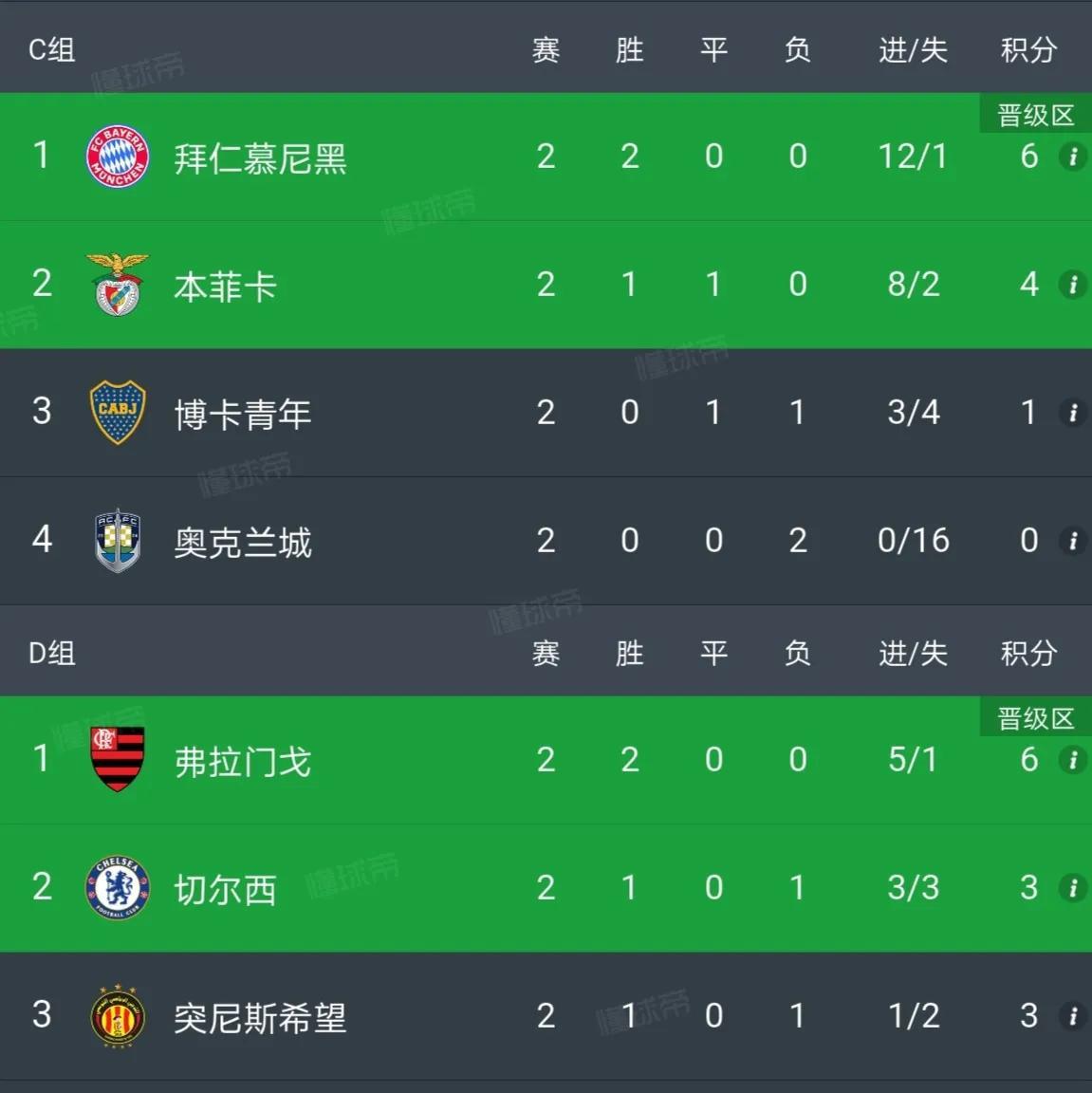The height and width of the screenshot is (1093, 1092).
Task: Click the Flamengo striped shield logo
Action: click(118, 759)
